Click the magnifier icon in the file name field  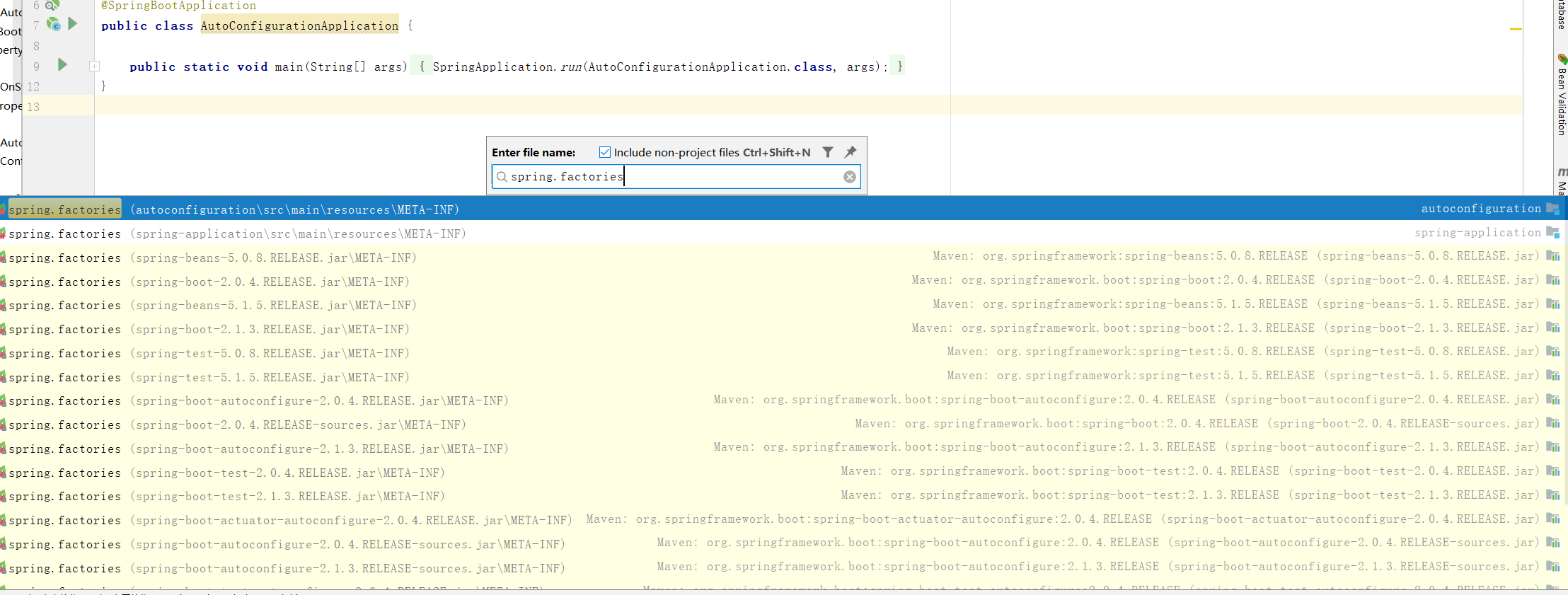tap(502, 177)
